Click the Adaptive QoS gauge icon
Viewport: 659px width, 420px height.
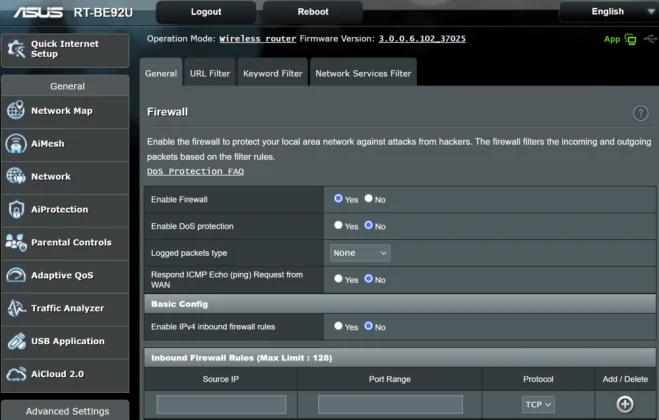click(x=16, y=275)
